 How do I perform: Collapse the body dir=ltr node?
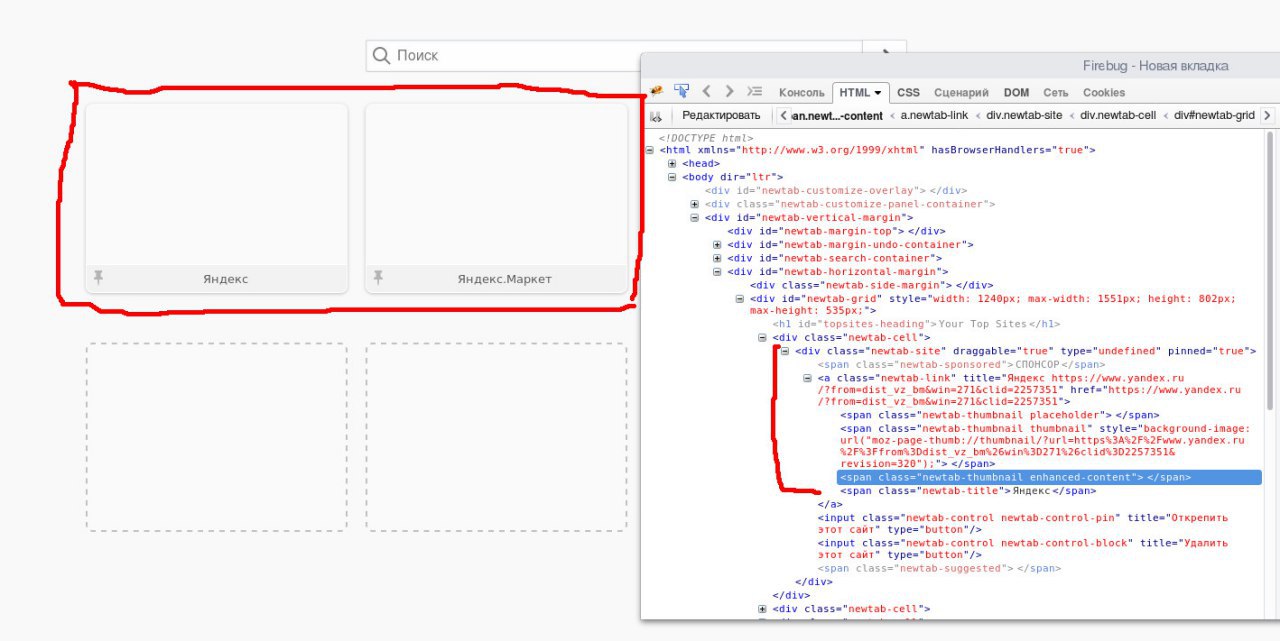[x=672, y=177]
